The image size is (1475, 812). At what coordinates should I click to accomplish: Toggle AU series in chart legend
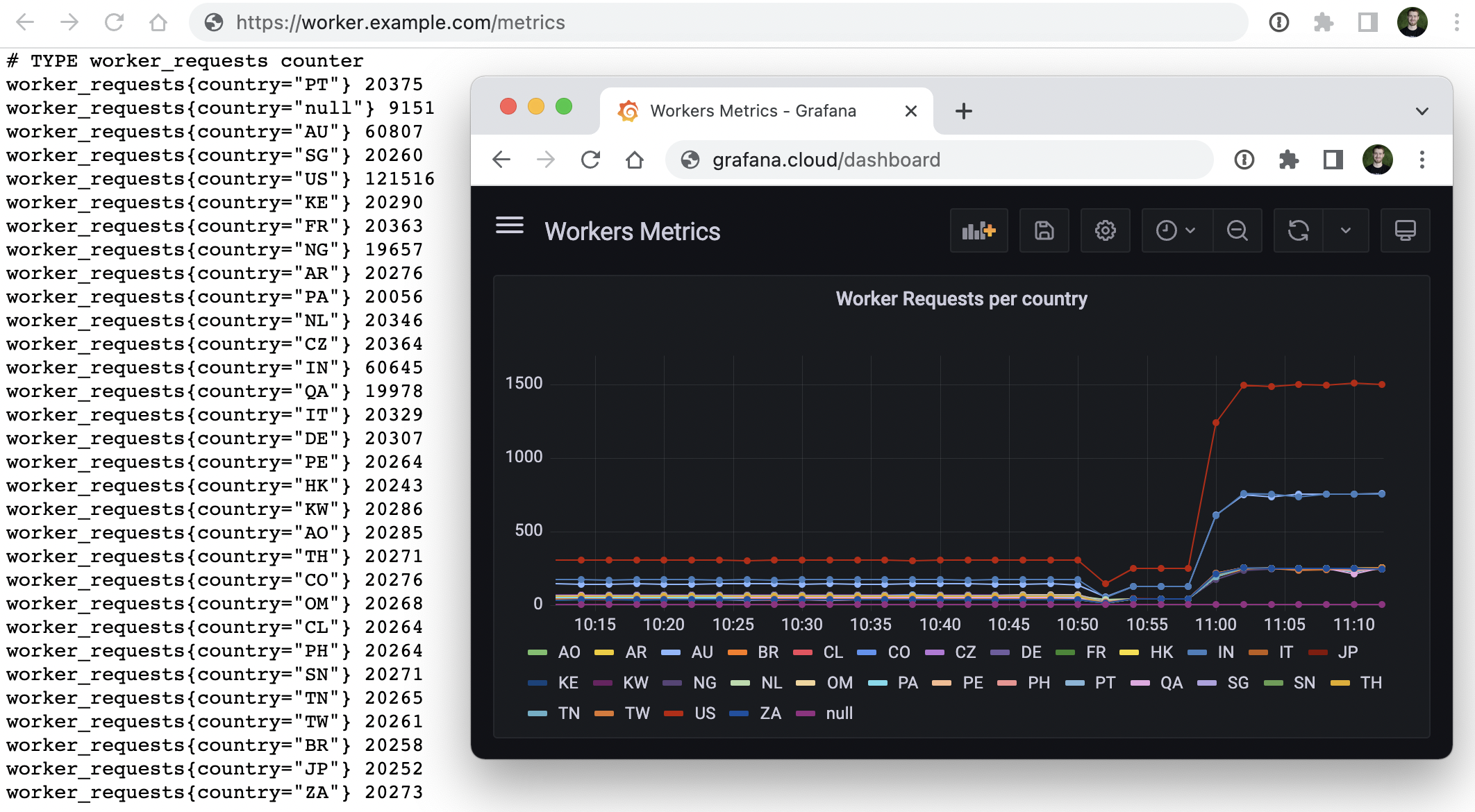click(x=701, y=652)
